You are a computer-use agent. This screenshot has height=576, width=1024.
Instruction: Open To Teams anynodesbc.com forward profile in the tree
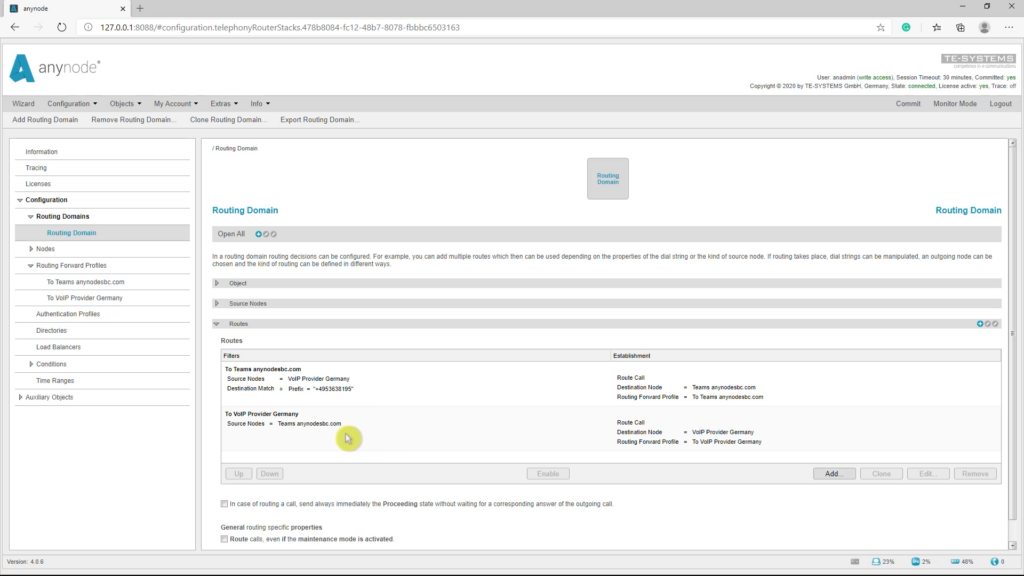pyautogui.click(x=85, y=282)
